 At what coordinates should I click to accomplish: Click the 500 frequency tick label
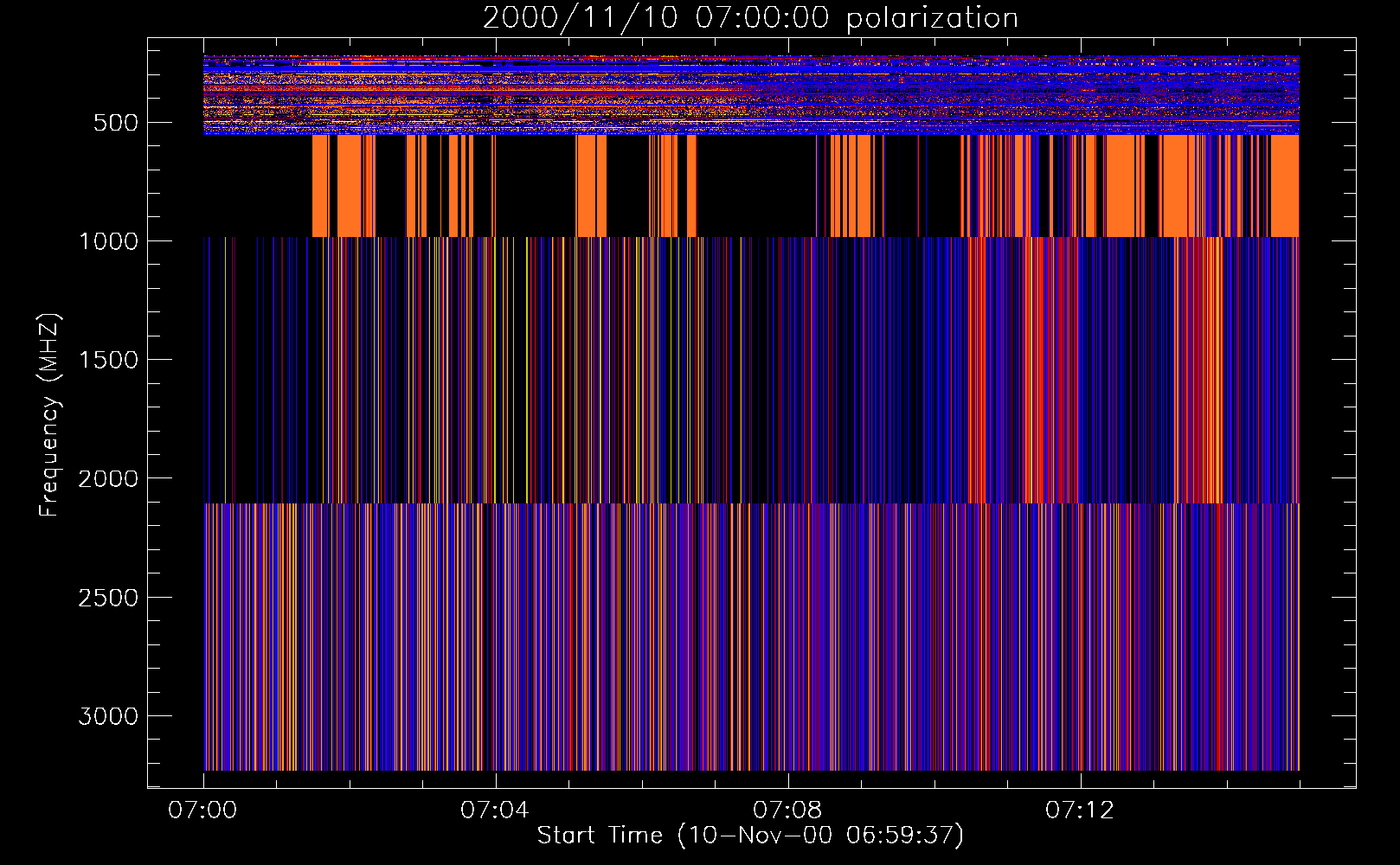click(116, 123)
